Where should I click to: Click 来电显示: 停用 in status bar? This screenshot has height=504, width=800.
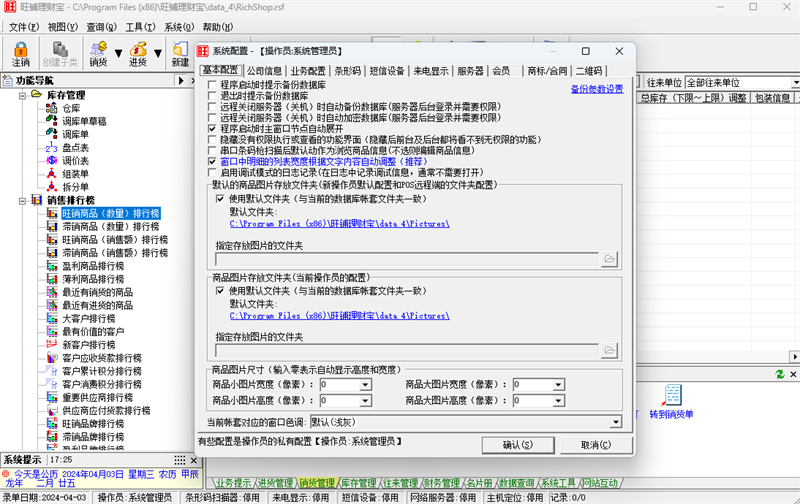pos(301,497)
